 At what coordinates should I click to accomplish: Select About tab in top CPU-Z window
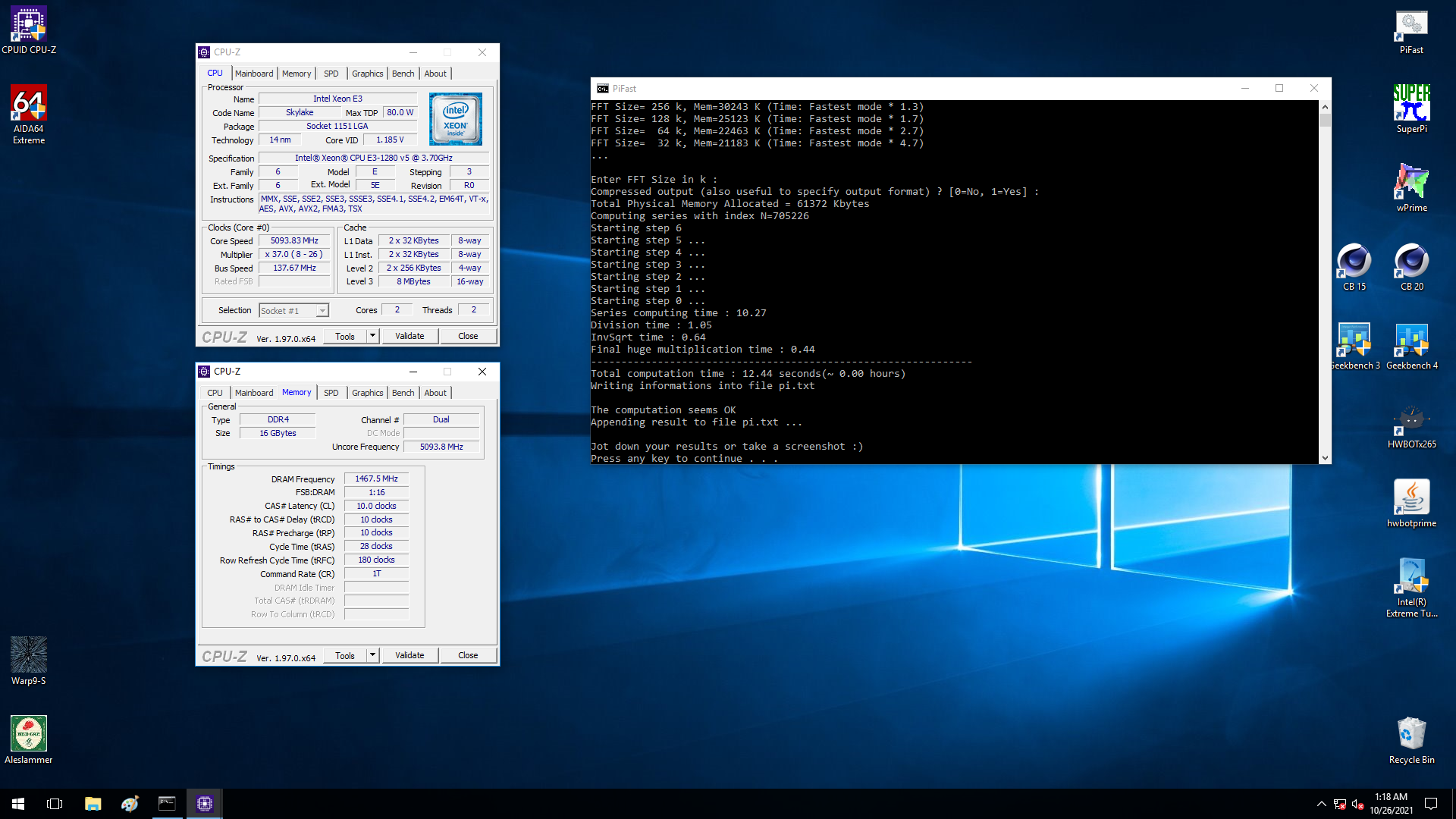435,74
